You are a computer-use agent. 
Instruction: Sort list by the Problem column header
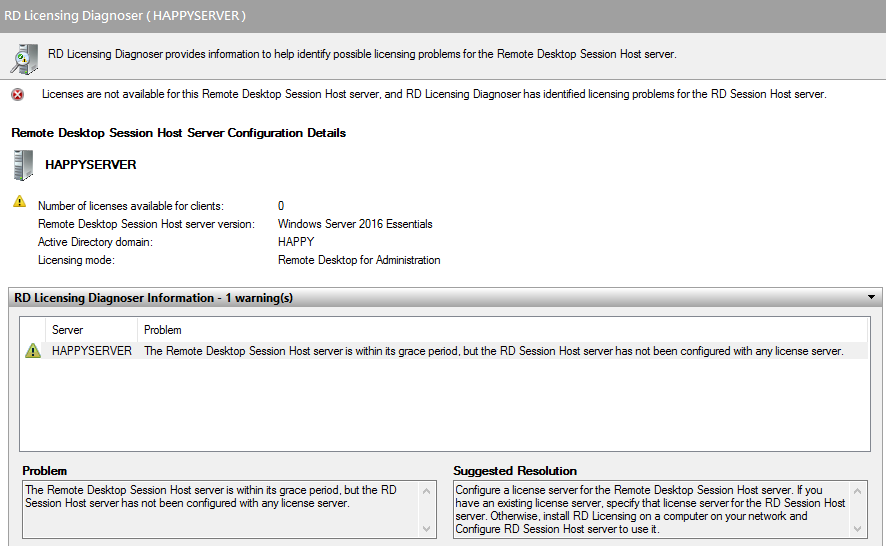163,330
